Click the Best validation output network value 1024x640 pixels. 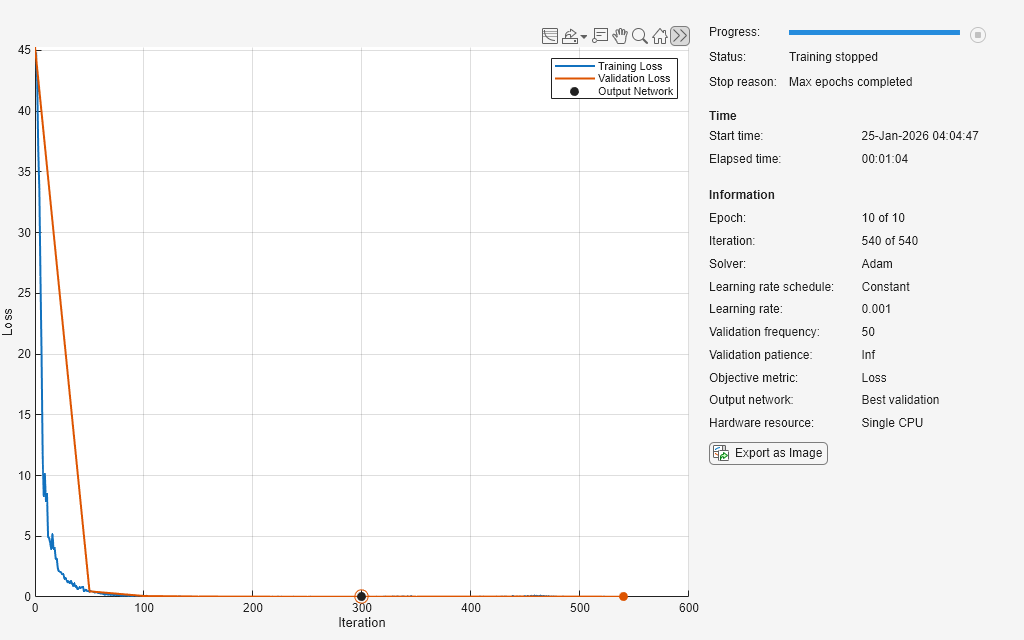tap(900, 400)
